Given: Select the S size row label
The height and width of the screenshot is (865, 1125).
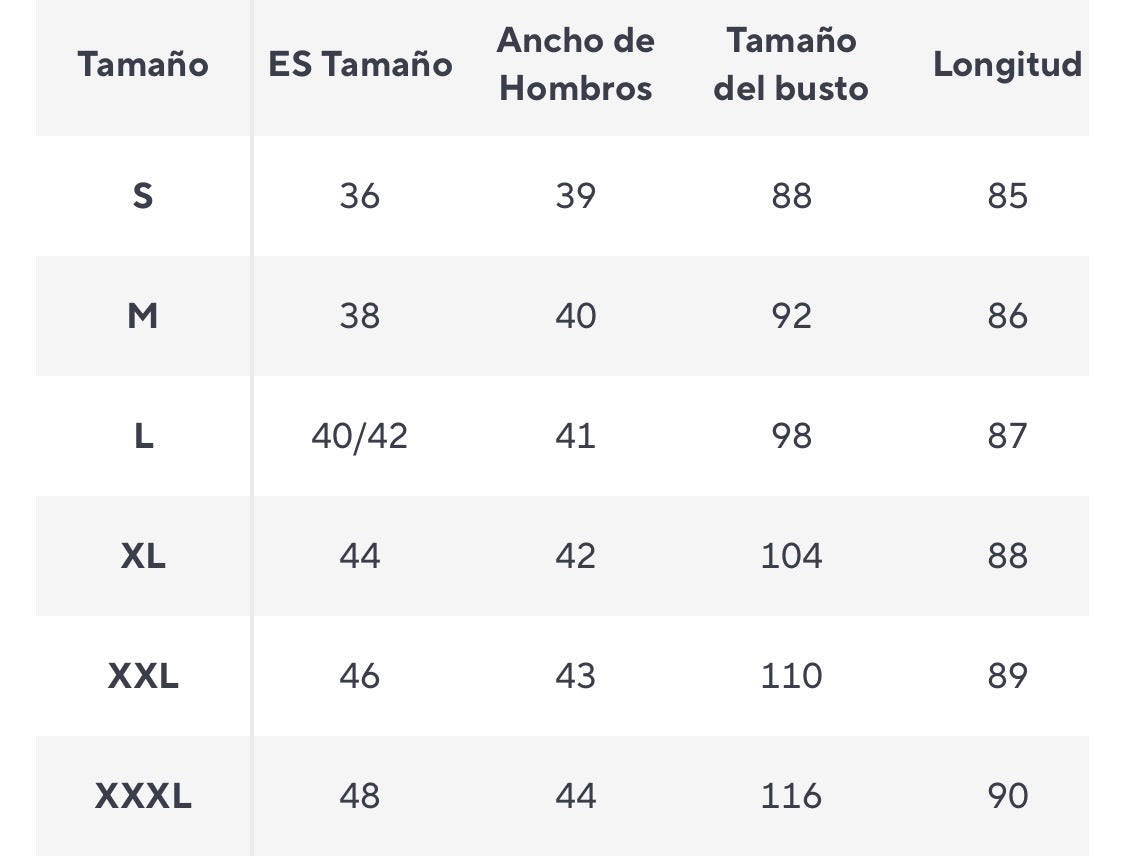Looking at the screenshot, I should point(143,196).
